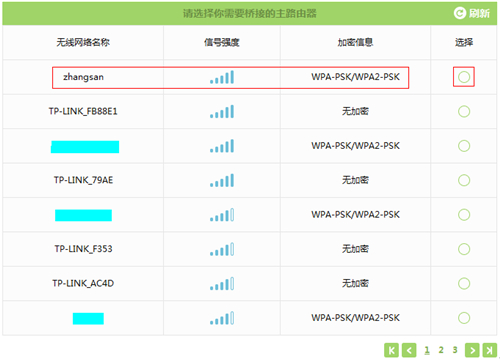
Task: Click signal strength bars for zhangsan
Action: (222, 77)
